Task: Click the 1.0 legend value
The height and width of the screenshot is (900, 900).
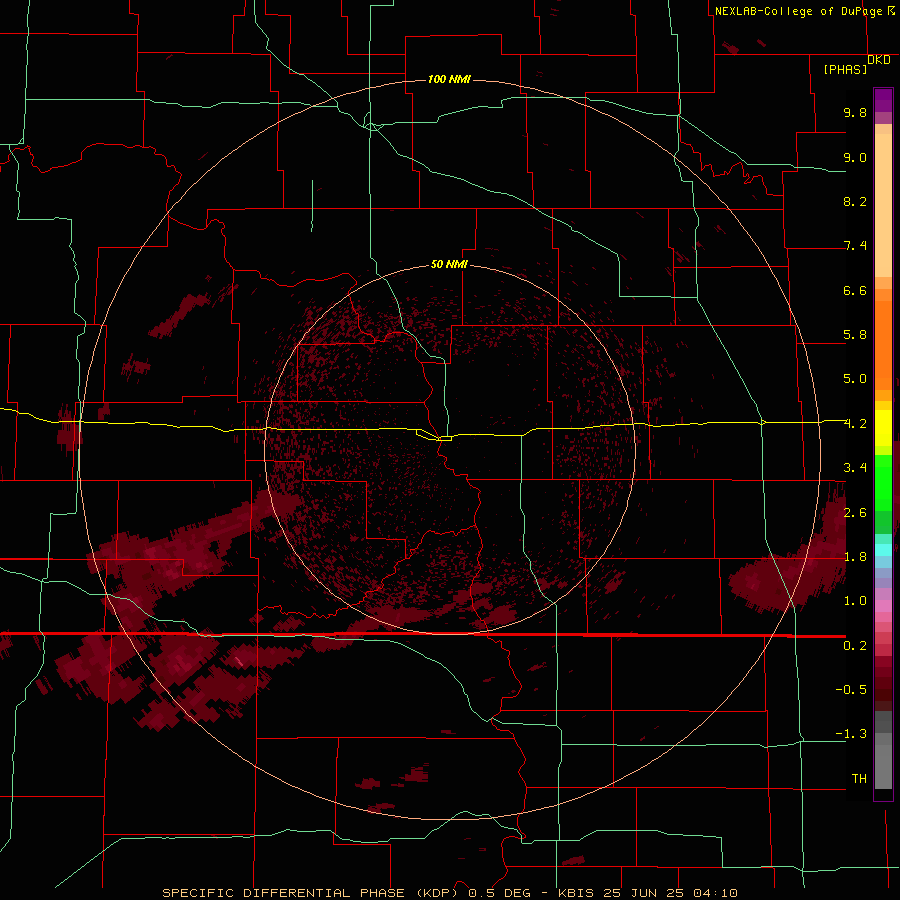Action: (x=855, y=601)
